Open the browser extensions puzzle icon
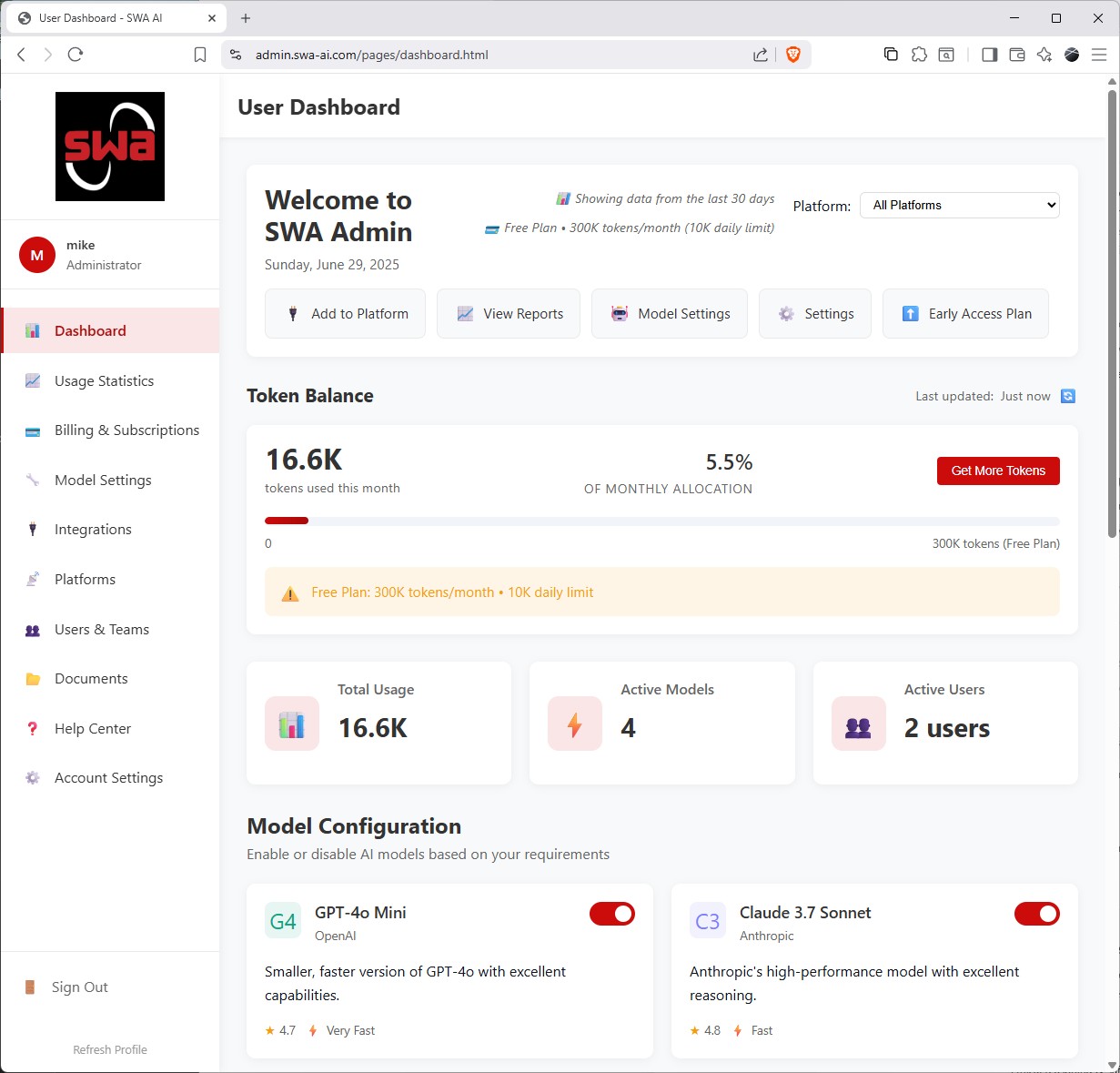Viewport: 1120px width, 1073px height. click(x=919, y=55)
